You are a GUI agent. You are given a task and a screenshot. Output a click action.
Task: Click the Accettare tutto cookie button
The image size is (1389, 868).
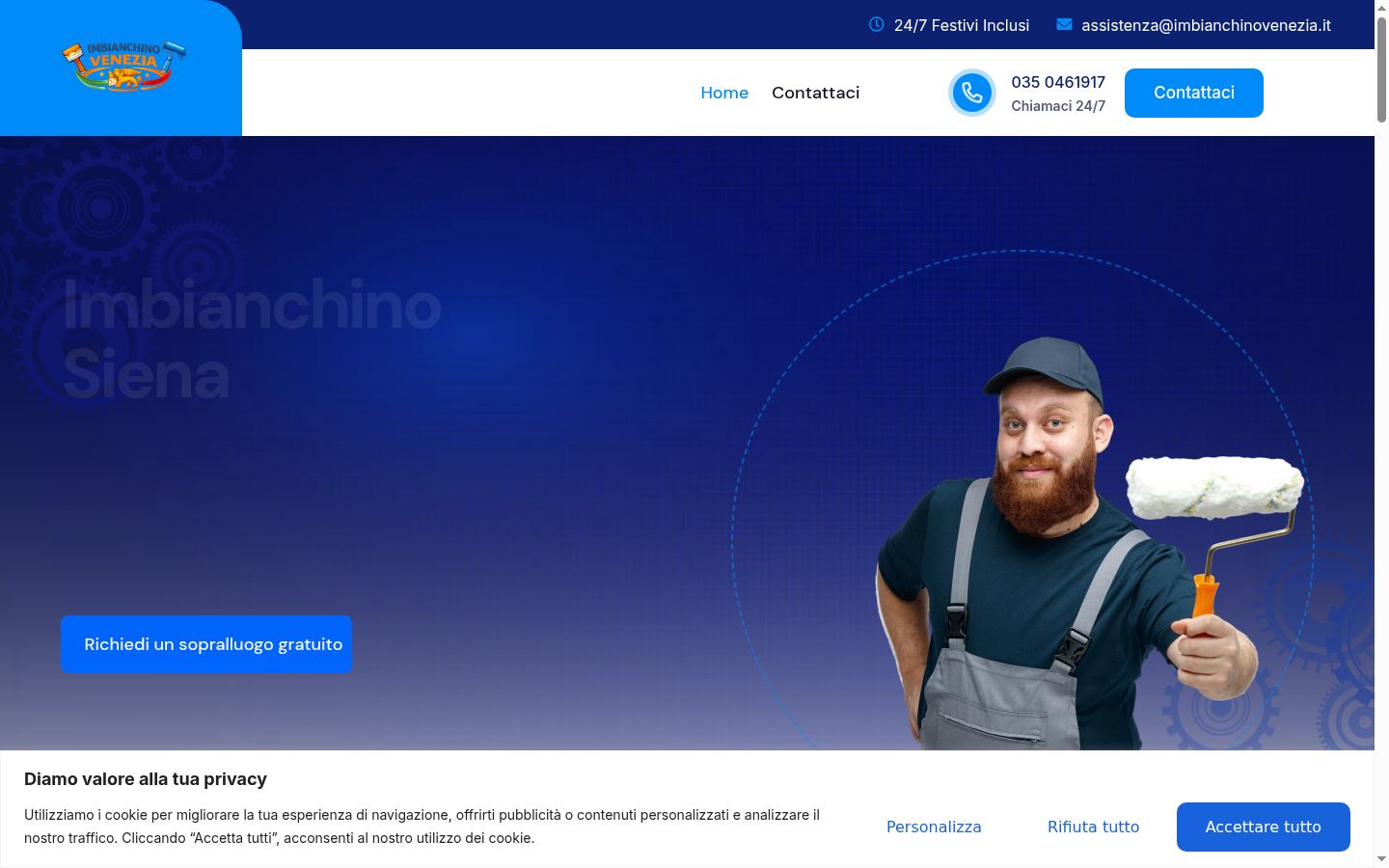pos(1264,827)
